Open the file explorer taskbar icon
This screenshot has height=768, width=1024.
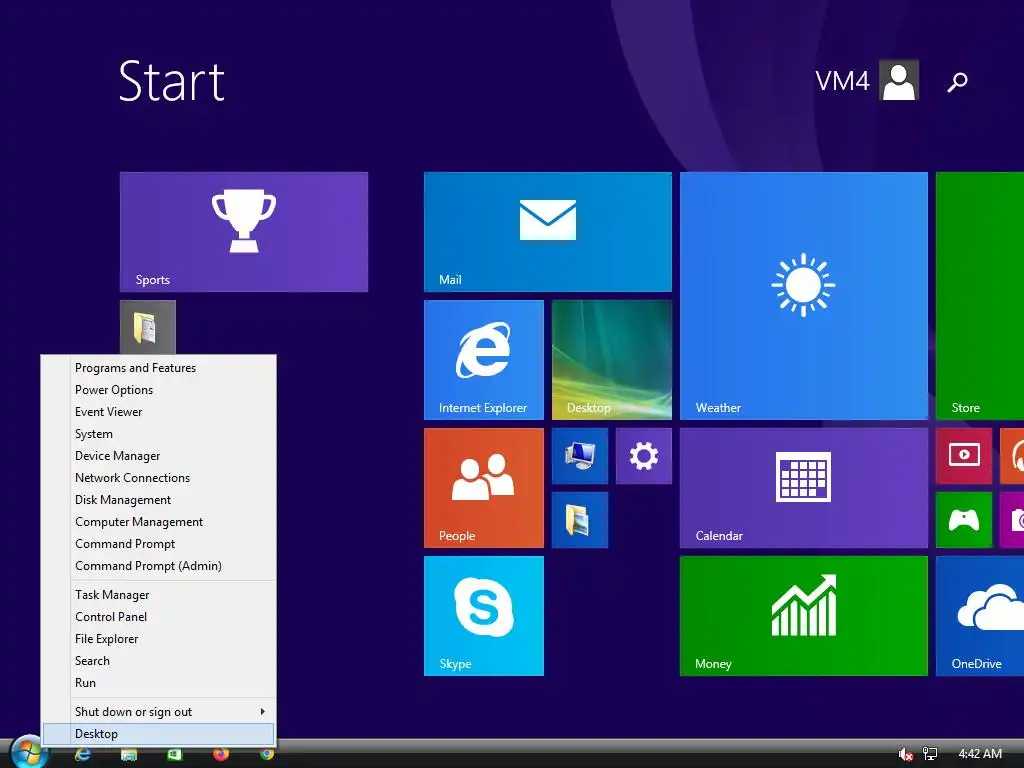point(129,755)
